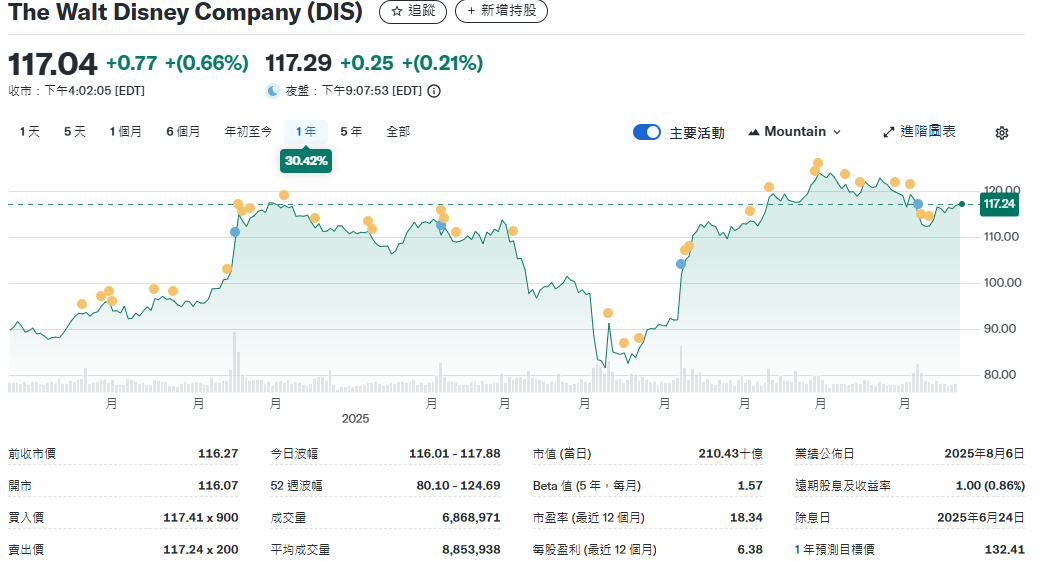Select the 1個月 range tab
Image resolution: width=1041 pixels, height=561 pixels.
click(x=125, y=131)
